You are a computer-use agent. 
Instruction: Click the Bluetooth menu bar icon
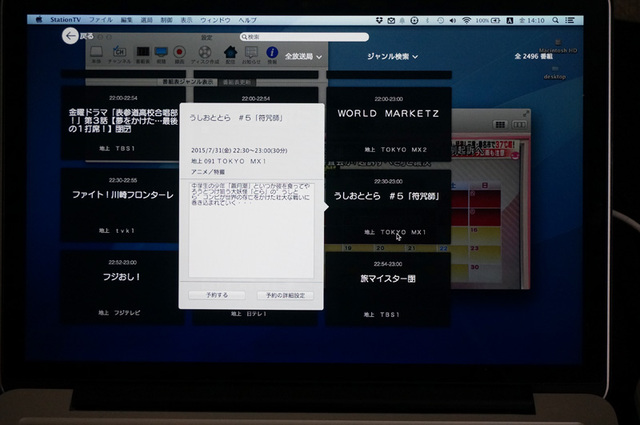point(427,20)
